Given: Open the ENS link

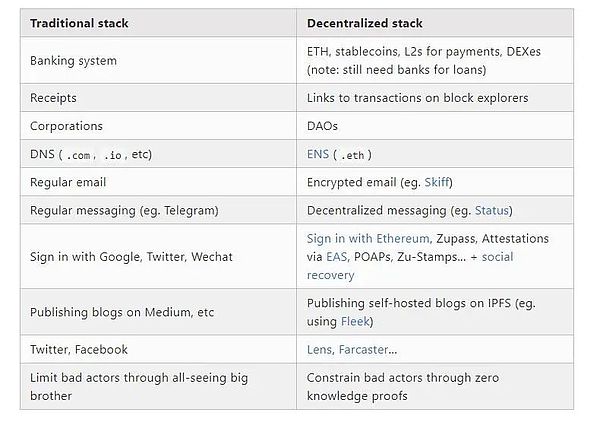Looking at the screenshot, I should pyautogui.click(x=318, y=155).
